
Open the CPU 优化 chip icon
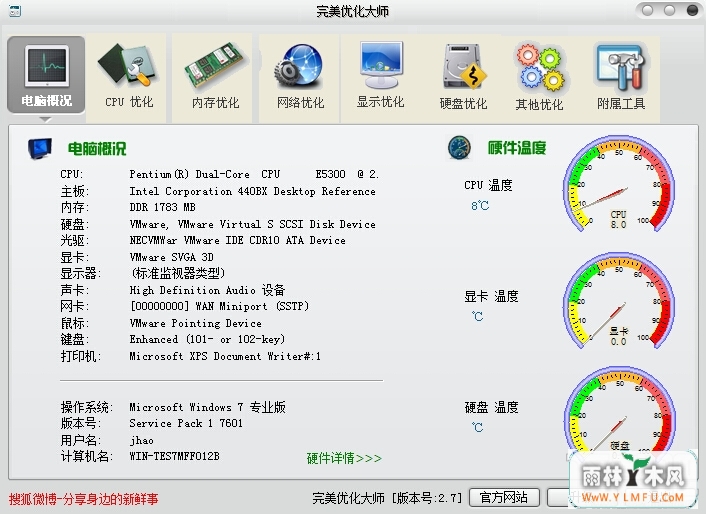pyautogui.click(x=127, y=65)
